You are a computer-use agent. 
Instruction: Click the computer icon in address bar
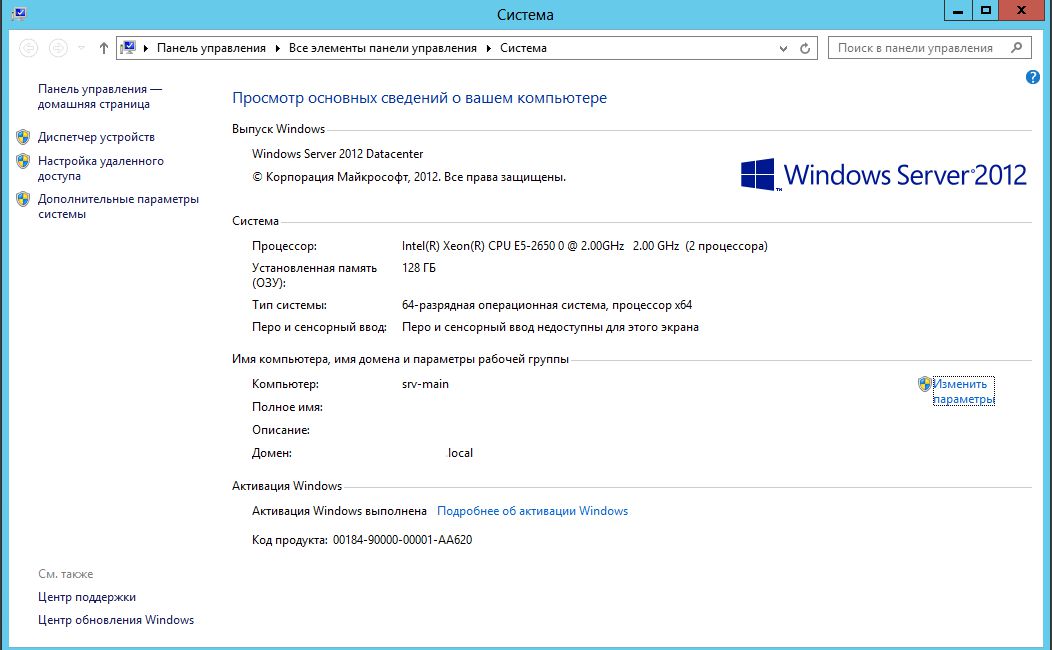click(x=127, y=48)
